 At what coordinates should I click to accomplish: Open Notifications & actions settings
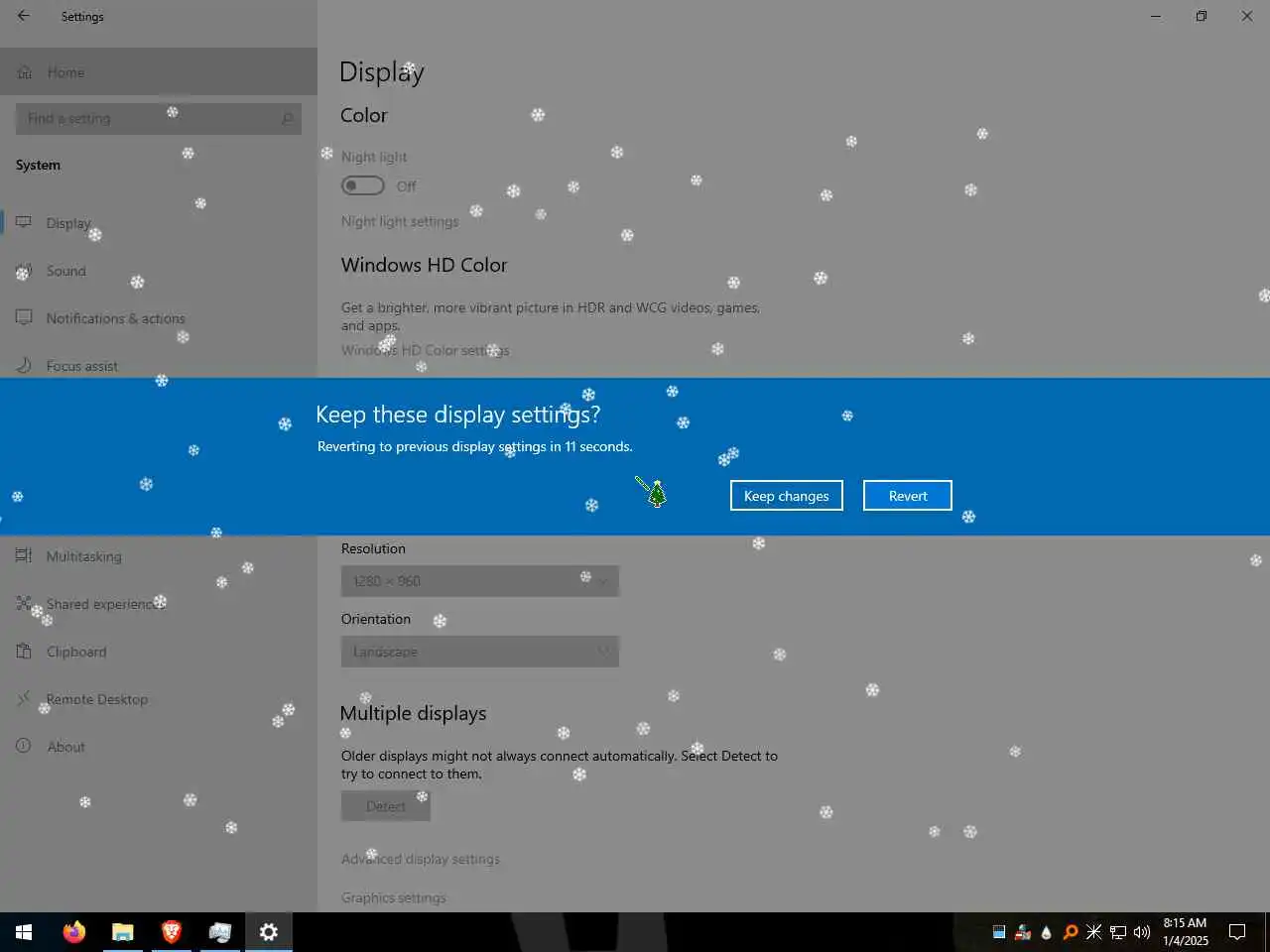(x=159, y=318)
